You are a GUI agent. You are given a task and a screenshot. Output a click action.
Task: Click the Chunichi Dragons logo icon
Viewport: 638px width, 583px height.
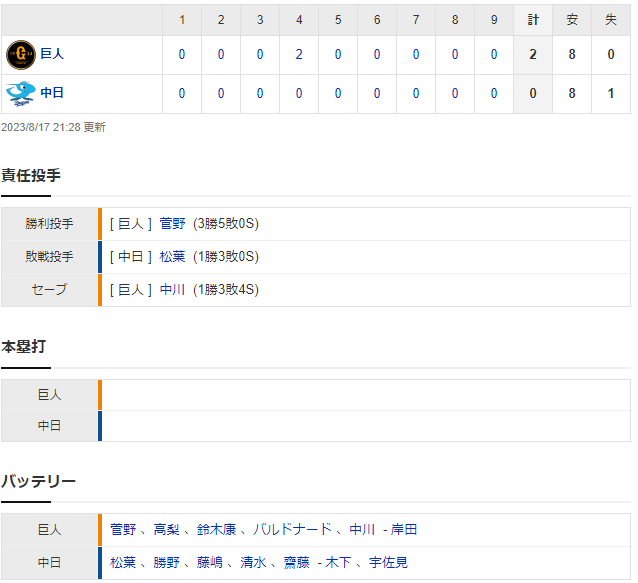click(21, 94)
